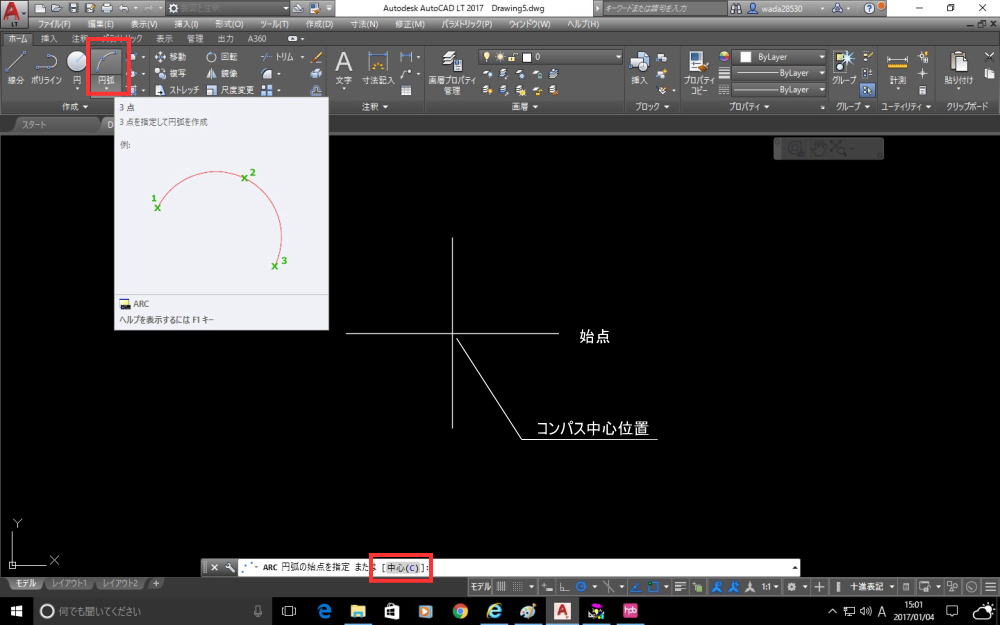
Task: Select the 線分 (Line) tool
Action: (x=15, y=69)
